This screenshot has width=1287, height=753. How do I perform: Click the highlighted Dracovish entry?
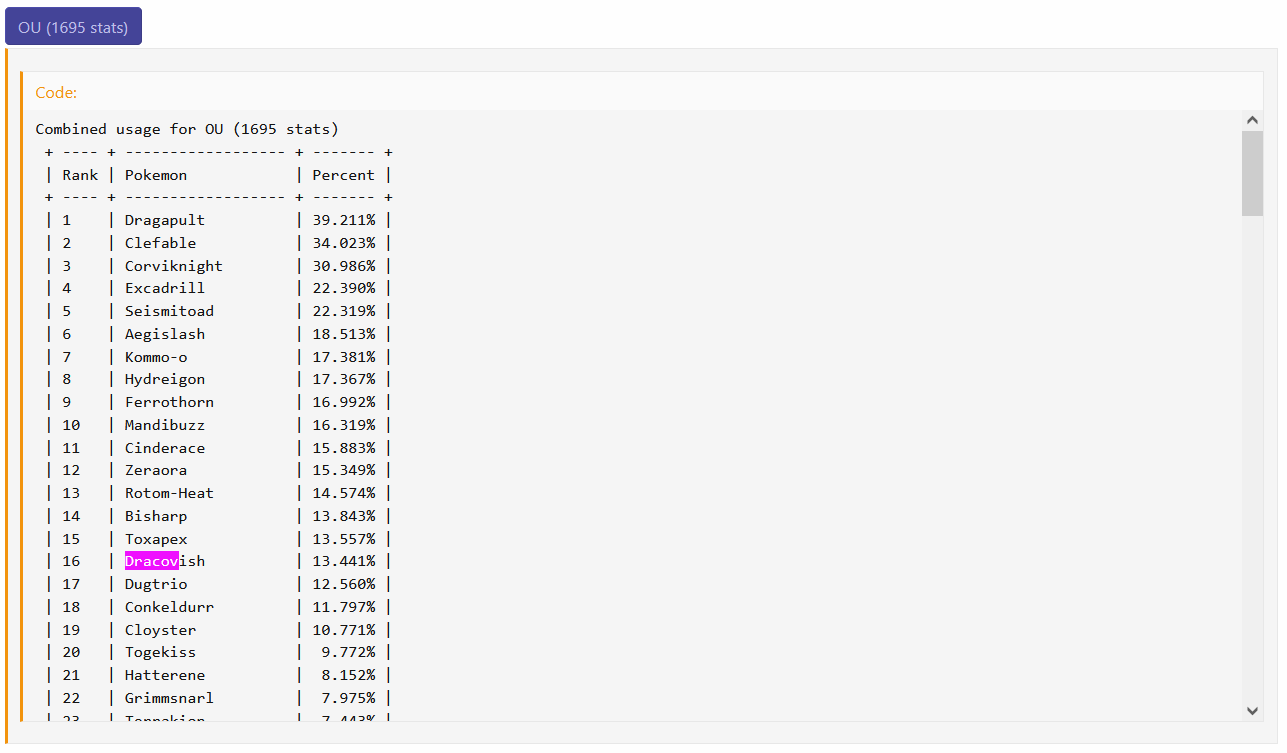pyautogui.click(x=164, y=561)
